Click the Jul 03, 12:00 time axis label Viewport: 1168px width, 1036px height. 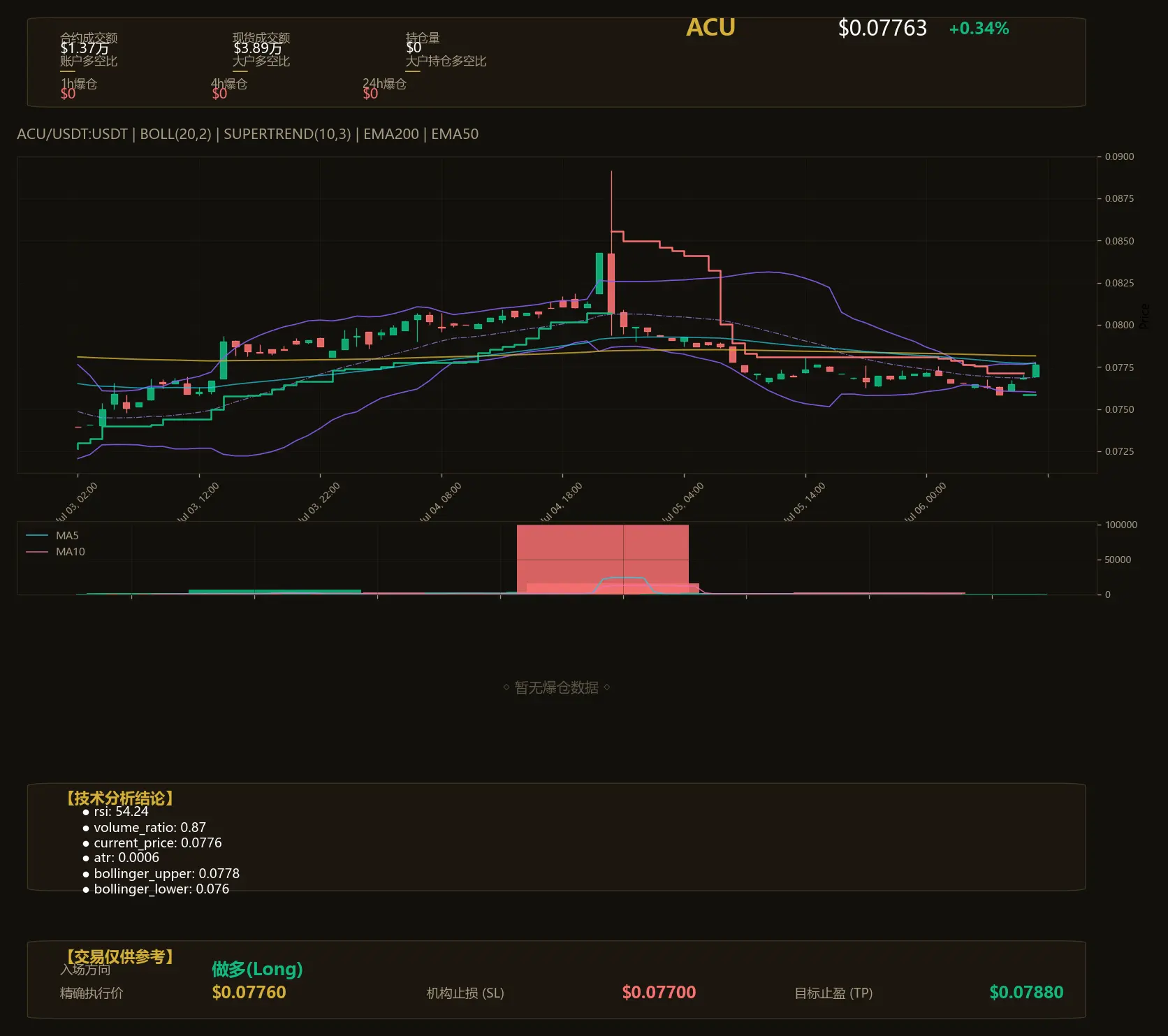198,502
